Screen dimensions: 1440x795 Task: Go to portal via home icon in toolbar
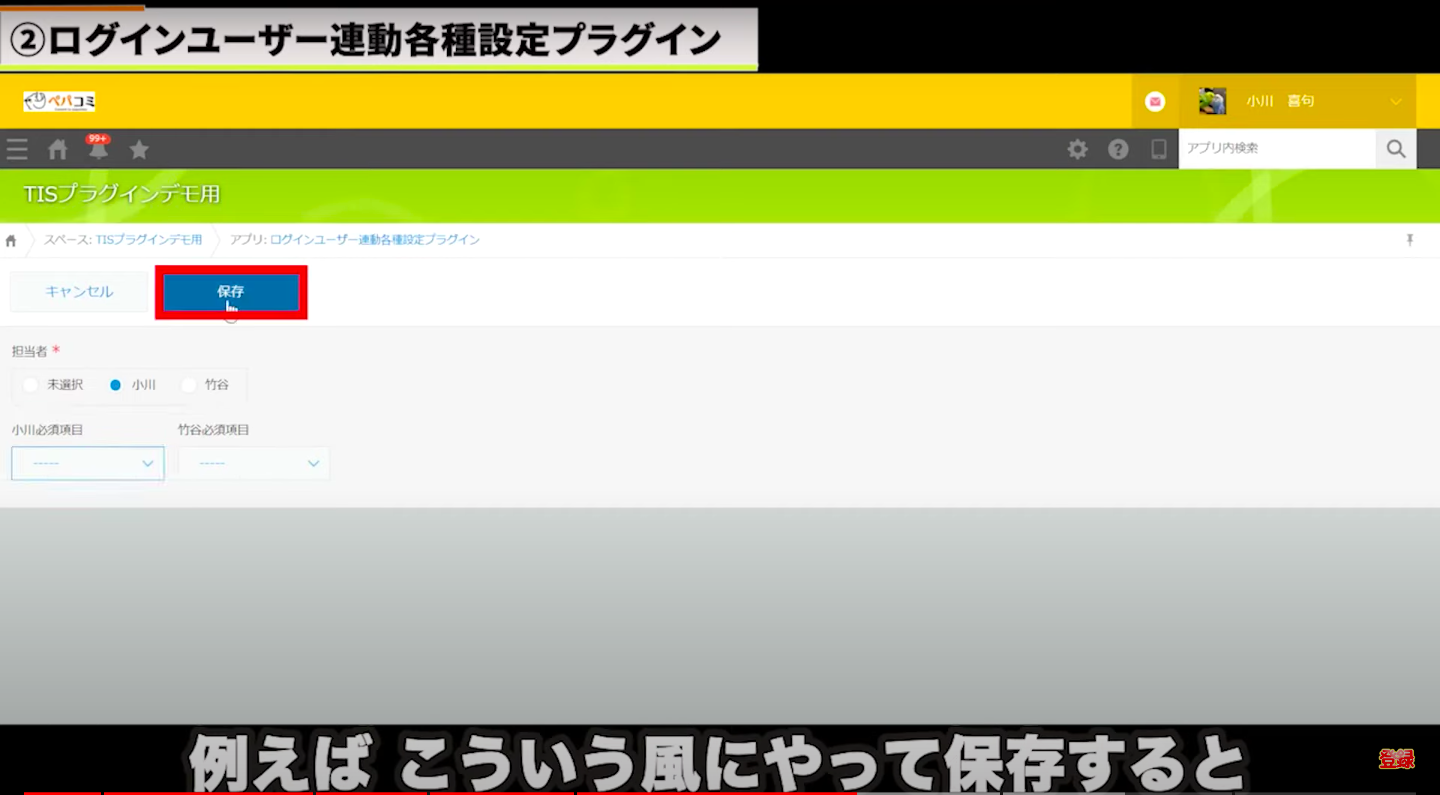58,150
